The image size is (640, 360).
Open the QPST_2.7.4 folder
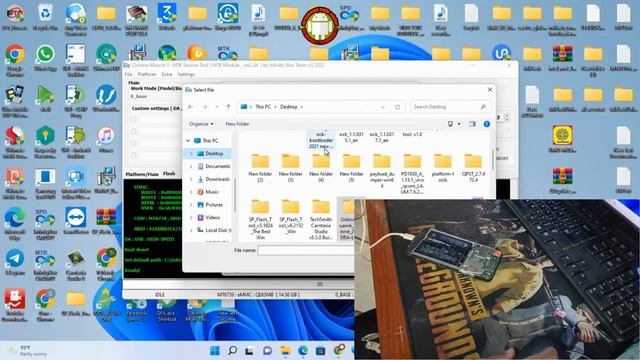473,168
